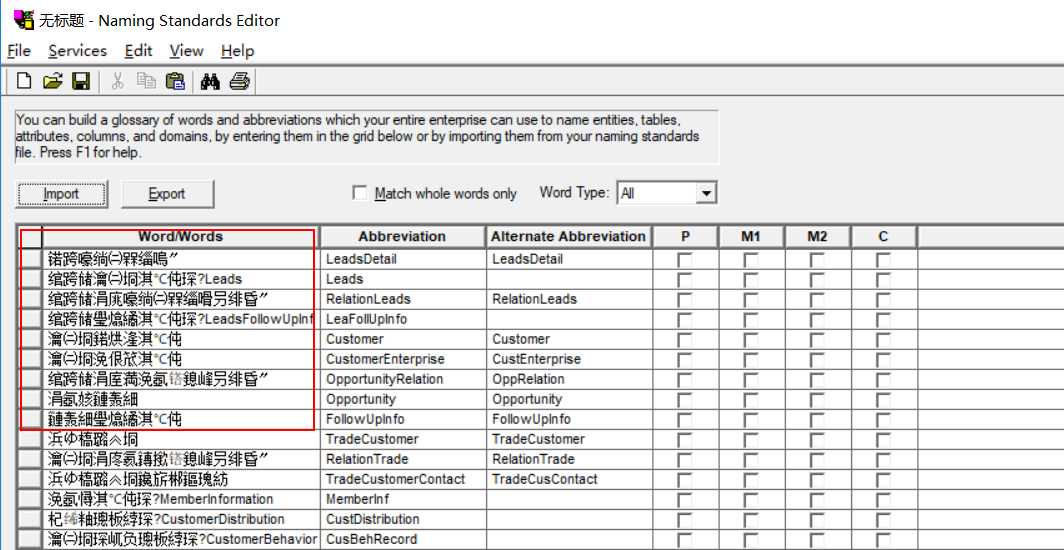
Task: Click the Word/Words column header
Action: (180, 237)
